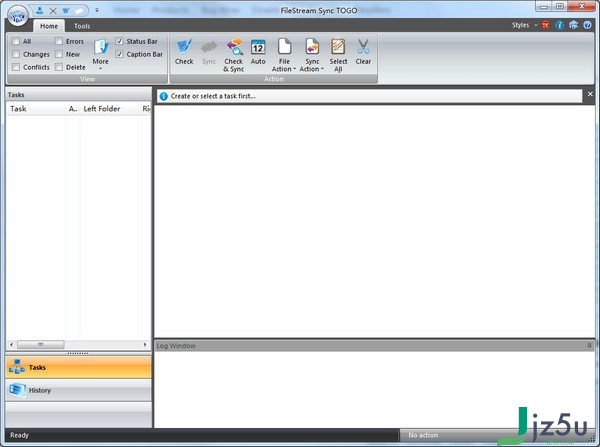Click the Auto calendar button
Viewport: 600px width, 447px height.
(x=258, y=52)
